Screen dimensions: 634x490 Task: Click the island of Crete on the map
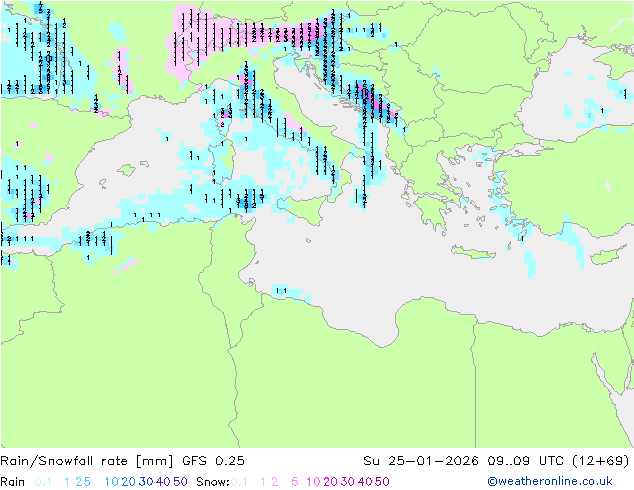click(473, 253)
